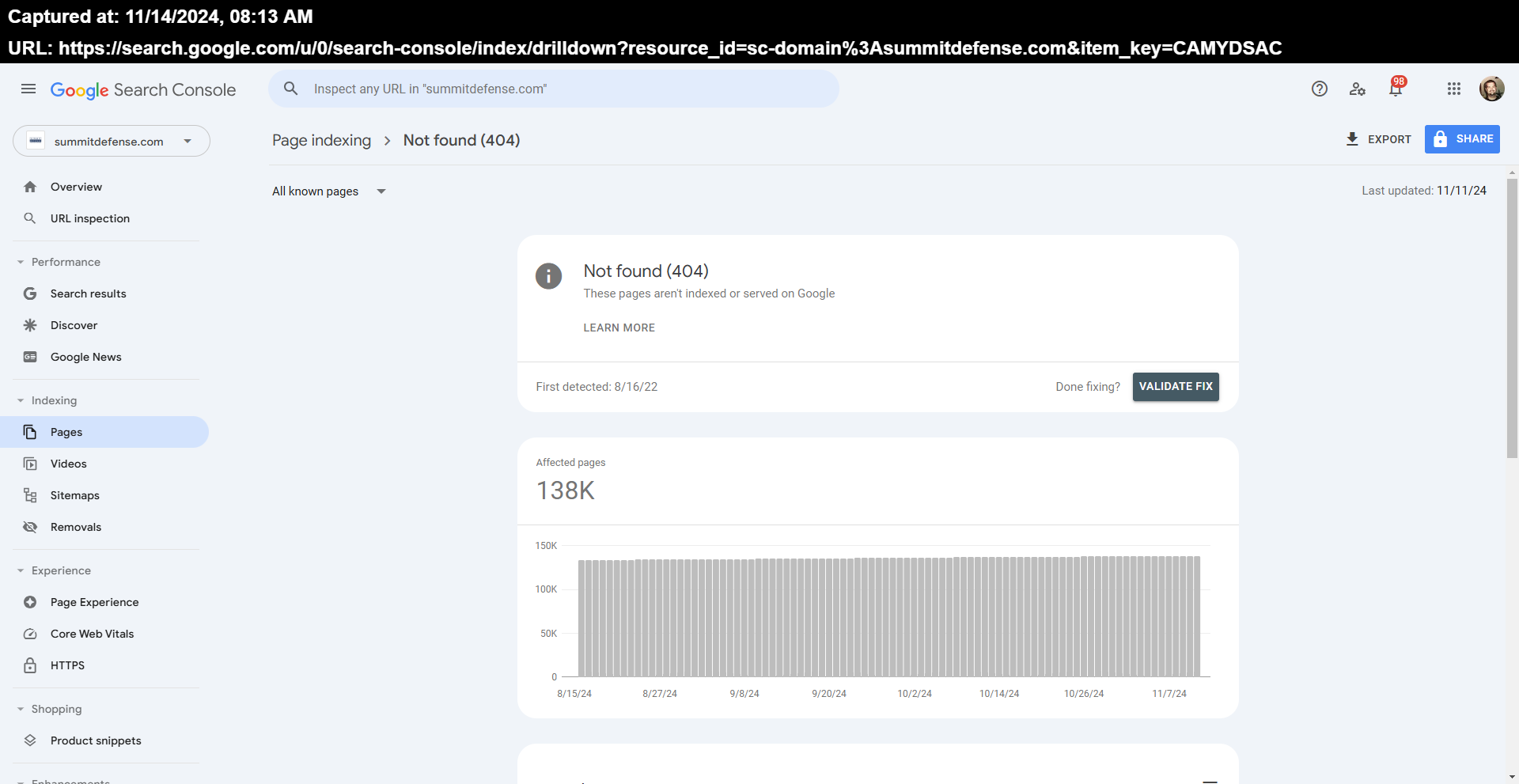The height and width of the screenshot is (784, 1519).
Task: Open Search results report
Action: coord(104,294)
